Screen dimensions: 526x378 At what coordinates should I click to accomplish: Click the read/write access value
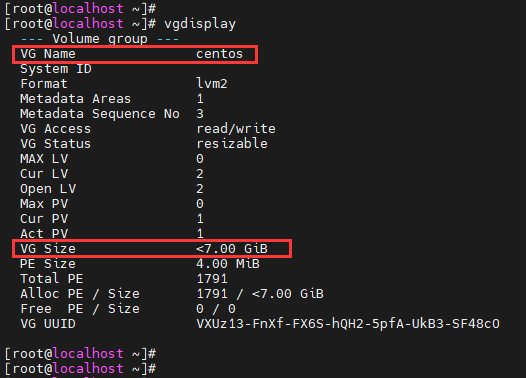tap(236, 129)
